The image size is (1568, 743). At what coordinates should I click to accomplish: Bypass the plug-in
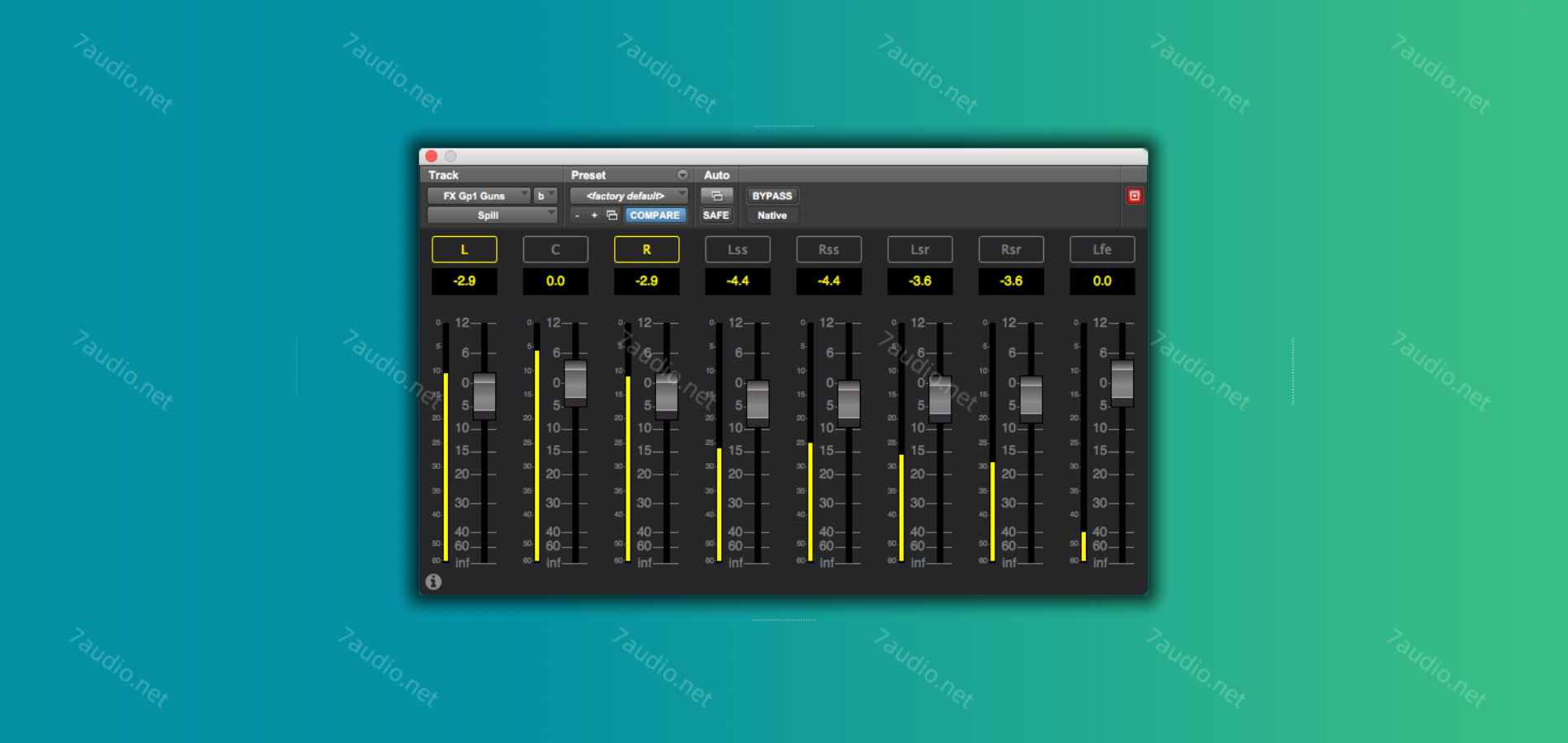pos(772,196)
